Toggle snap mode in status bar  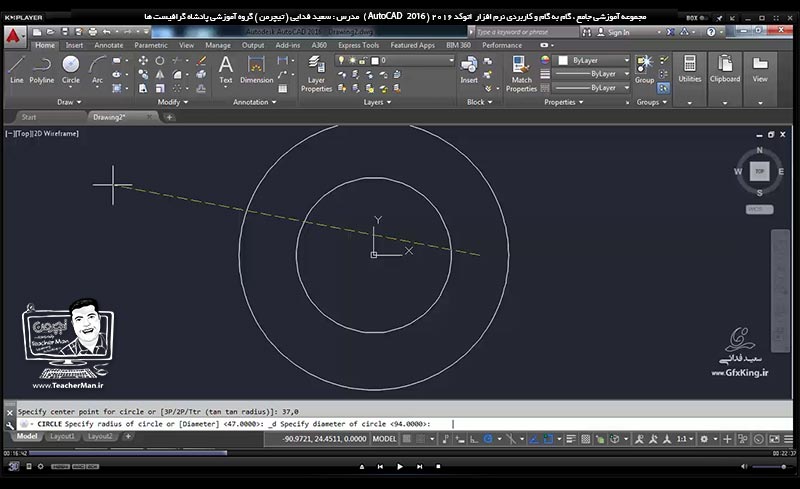pos(420,438)
